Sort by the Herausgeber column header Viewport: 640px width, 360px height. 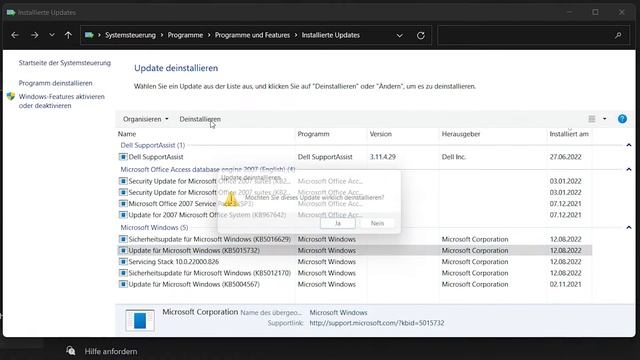(x=461, y=134)
